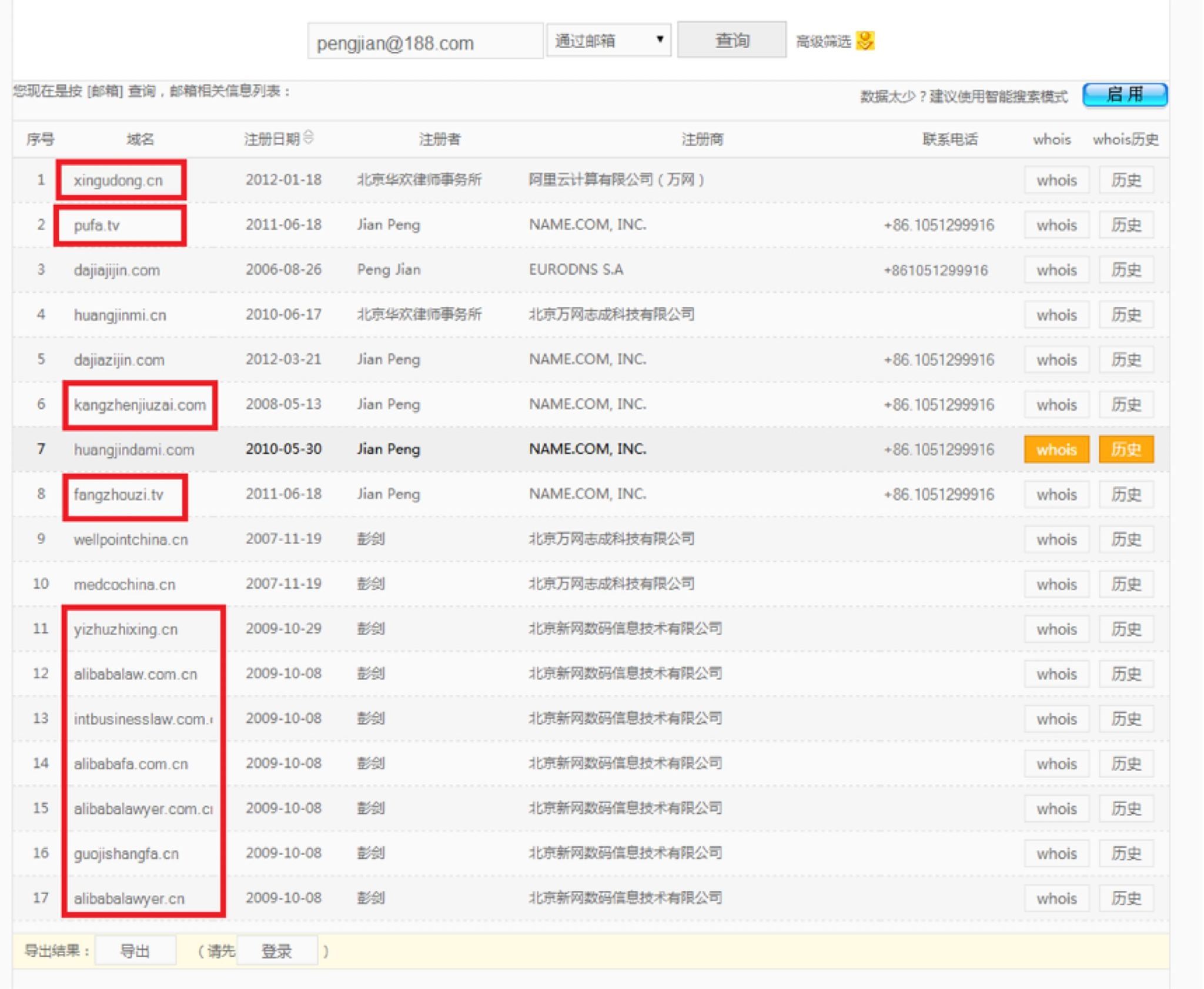The width and height of the screenshot is (1204, 989).
Task: Click whois button for fangzhouzi.tv row
Action: coord(1056,495)
